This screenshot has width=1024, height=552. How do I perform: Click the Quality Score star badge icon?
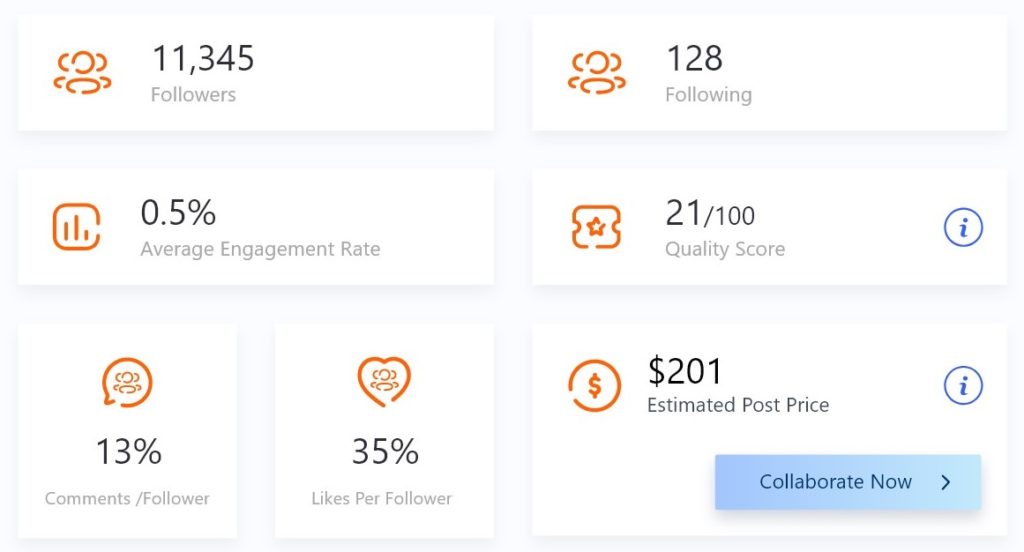[596, 227]
